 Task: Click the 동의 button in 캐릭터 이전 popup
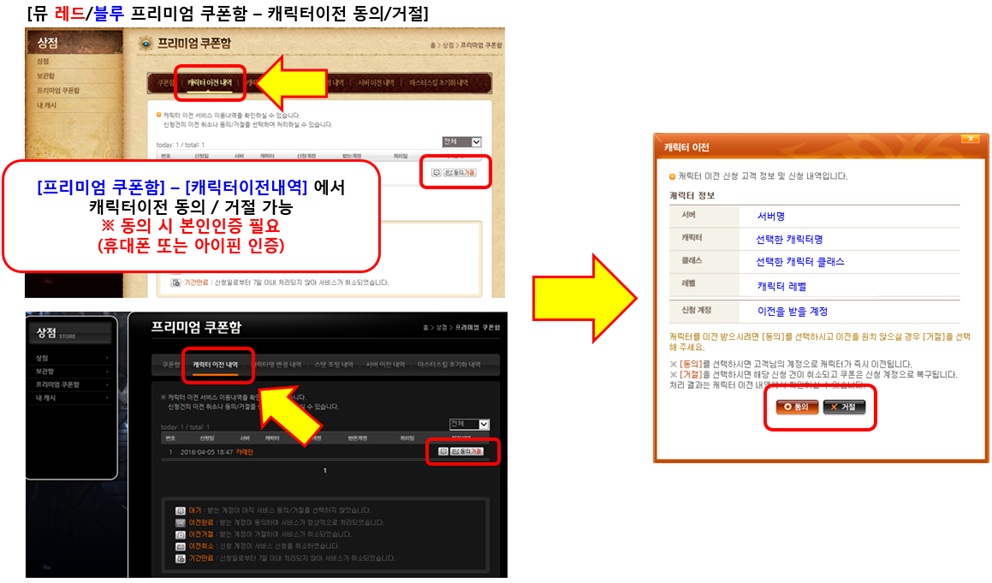797,407
